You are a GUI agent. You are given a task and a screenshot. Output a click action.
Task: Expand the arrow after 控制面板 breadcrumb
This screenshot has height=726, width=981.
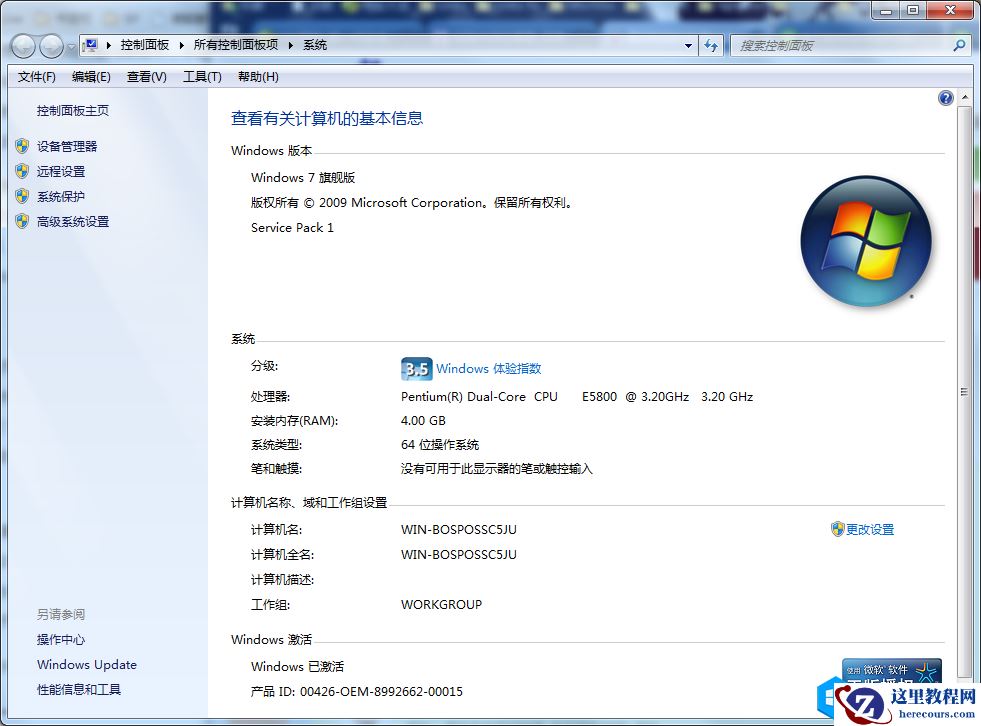tap(181, 45)
